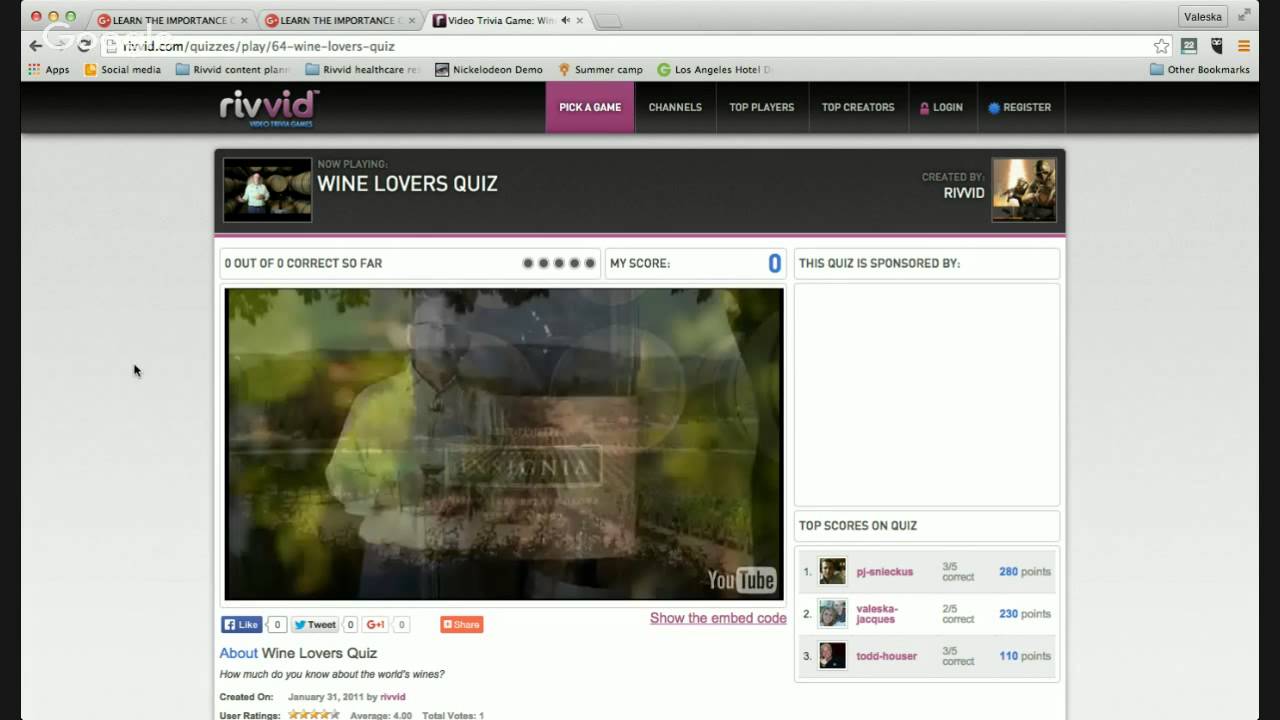
Task: Open a new browser tab
Action: (608, 21)
